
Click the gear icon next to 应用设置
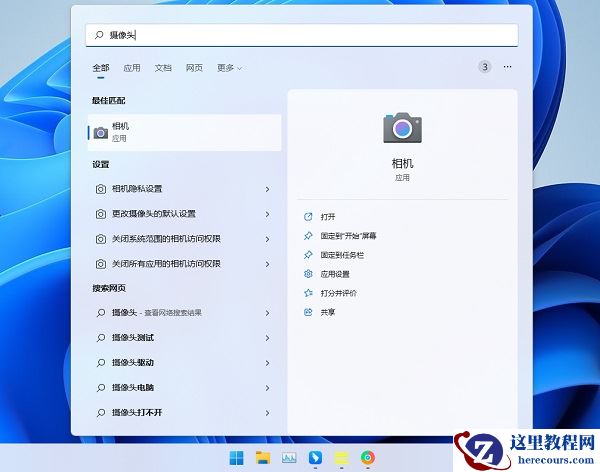308,274
